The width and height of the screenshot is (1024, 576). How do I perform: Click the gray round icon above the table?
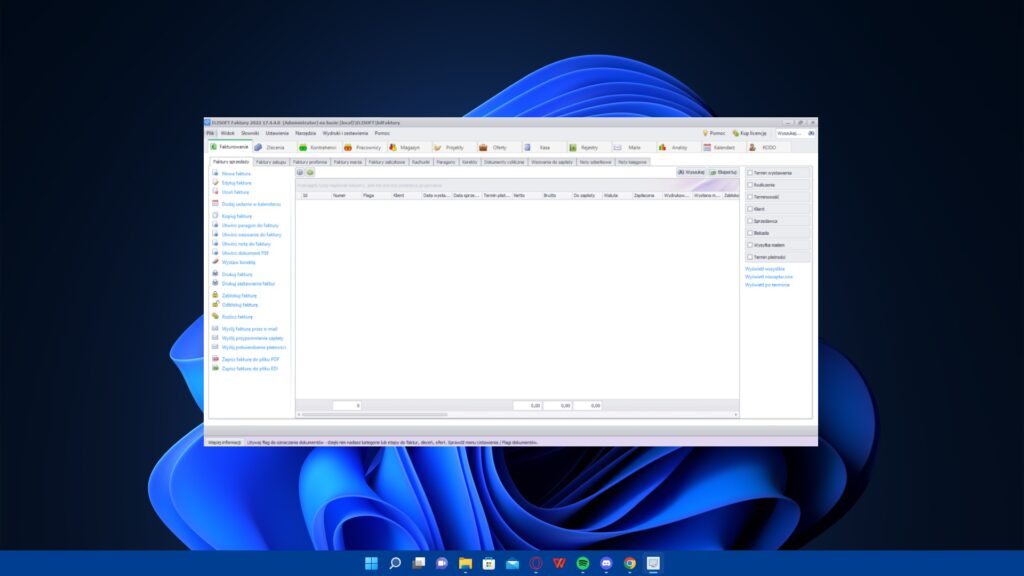point(300,172)
